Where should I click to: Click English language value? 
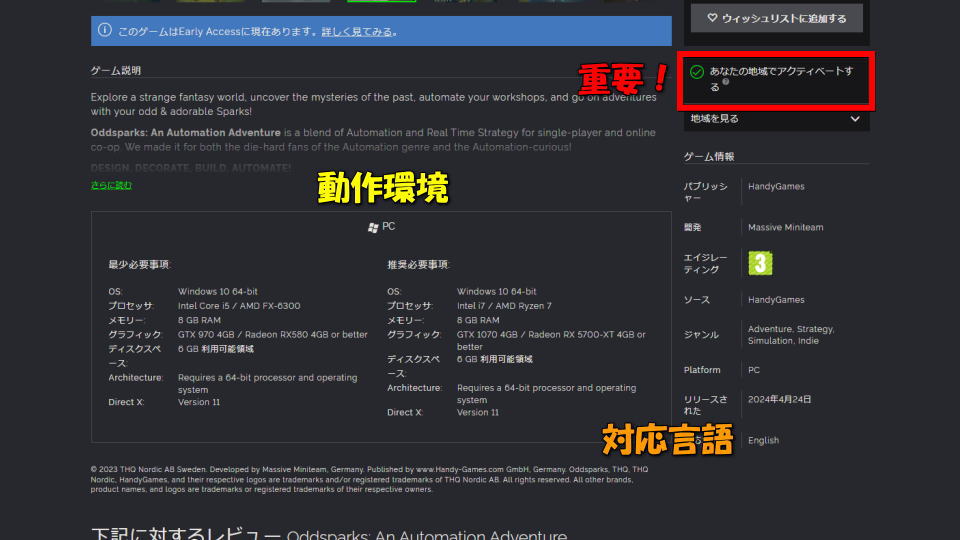tap(763, 440)
